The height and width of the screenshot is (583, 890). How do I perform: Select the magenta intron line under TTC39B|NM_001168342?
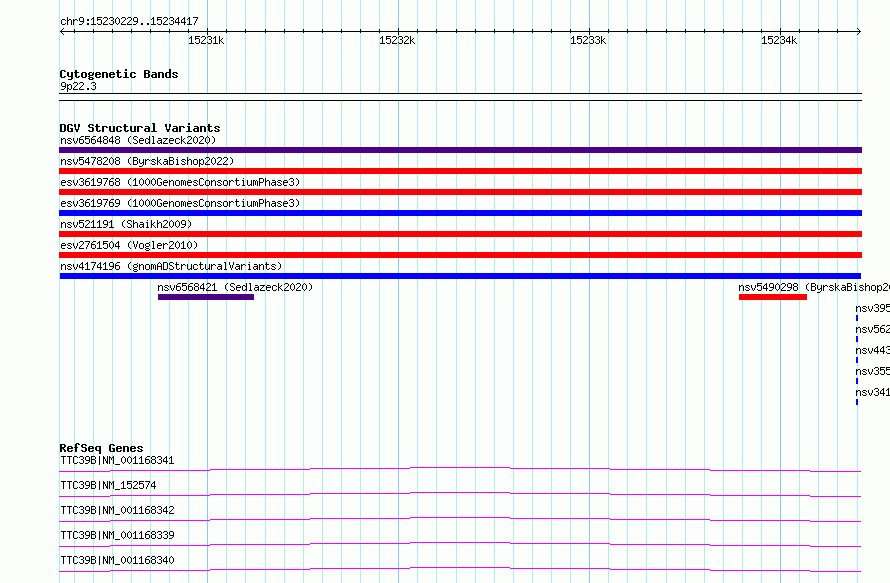pyautogui.click(x=460, y=519)
